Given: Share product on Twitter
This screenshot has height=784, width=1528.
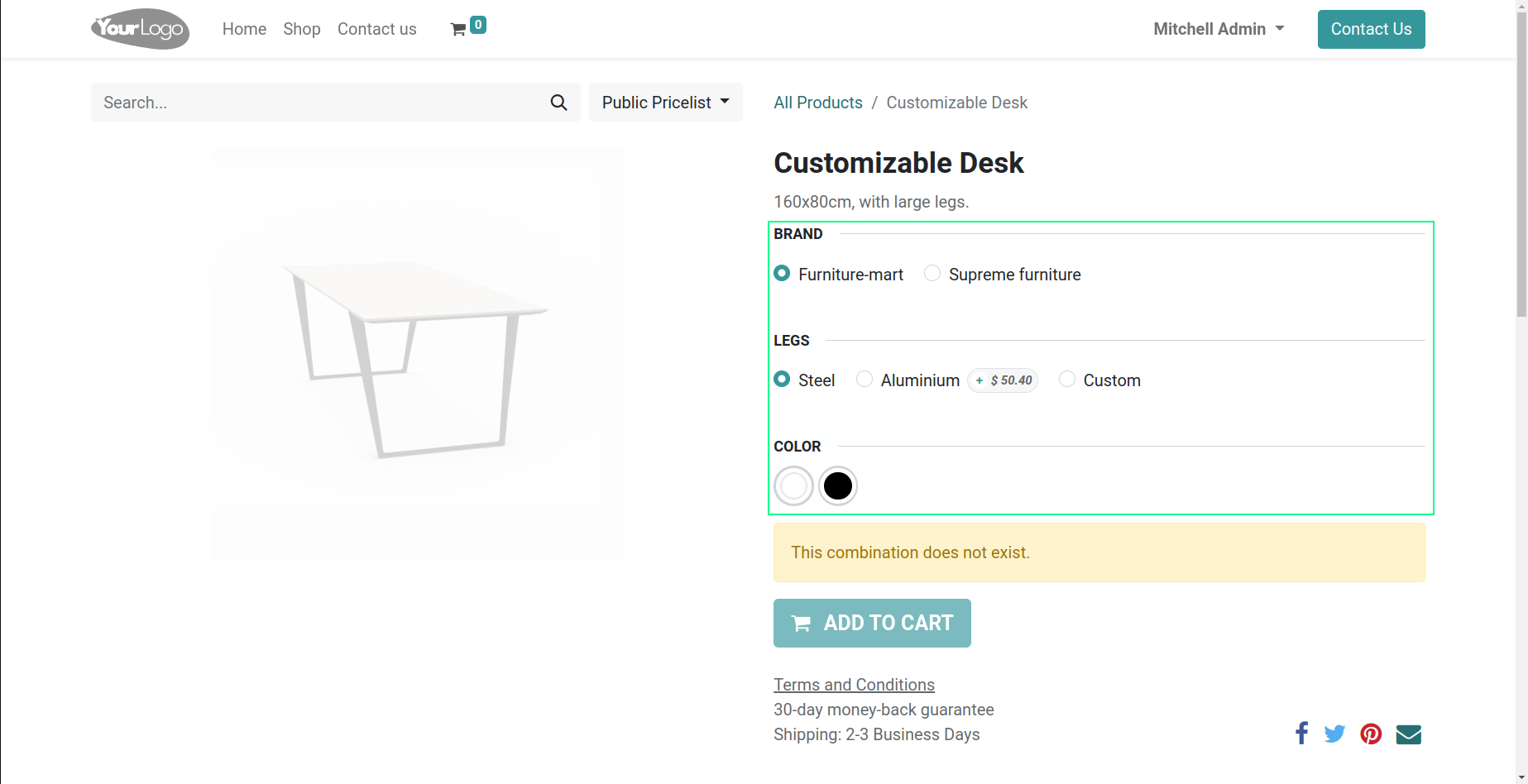Looking at the screenshot, I should pyautogui.click(x=1334, y=734).
